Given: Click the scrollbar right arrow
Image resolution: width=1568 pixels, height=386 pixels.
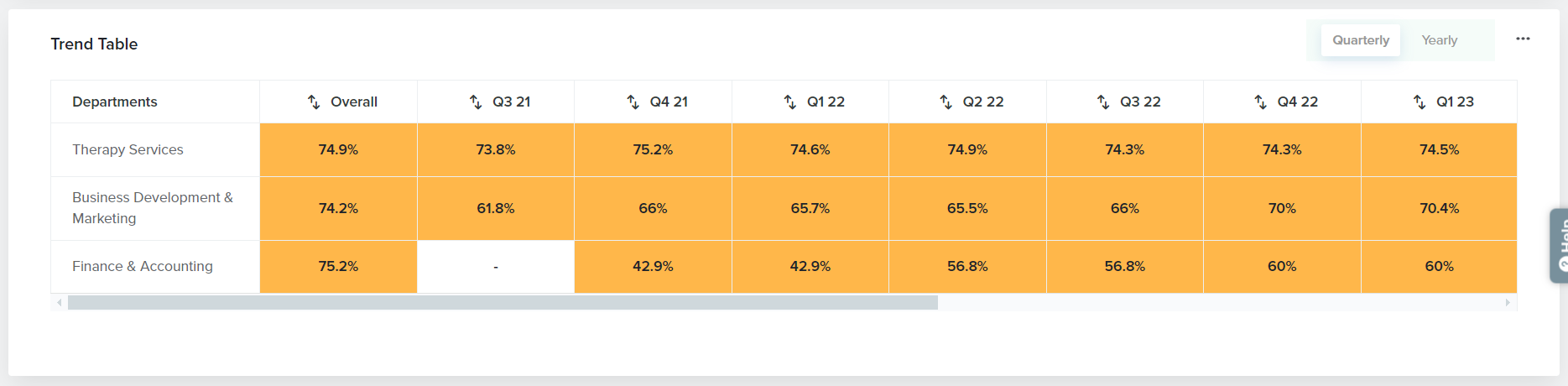Looking at the screenshot, I should [1508, 302].
